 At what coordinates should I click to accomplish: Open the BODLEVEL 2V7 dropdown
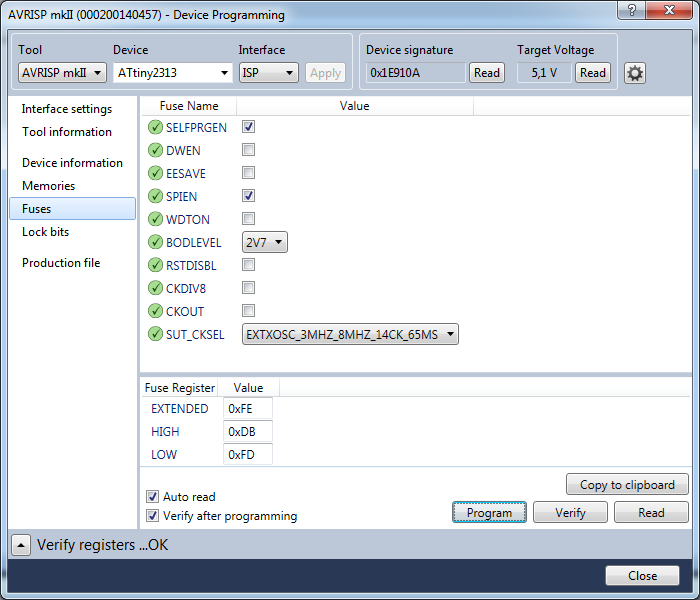click(x=265, y=242)
